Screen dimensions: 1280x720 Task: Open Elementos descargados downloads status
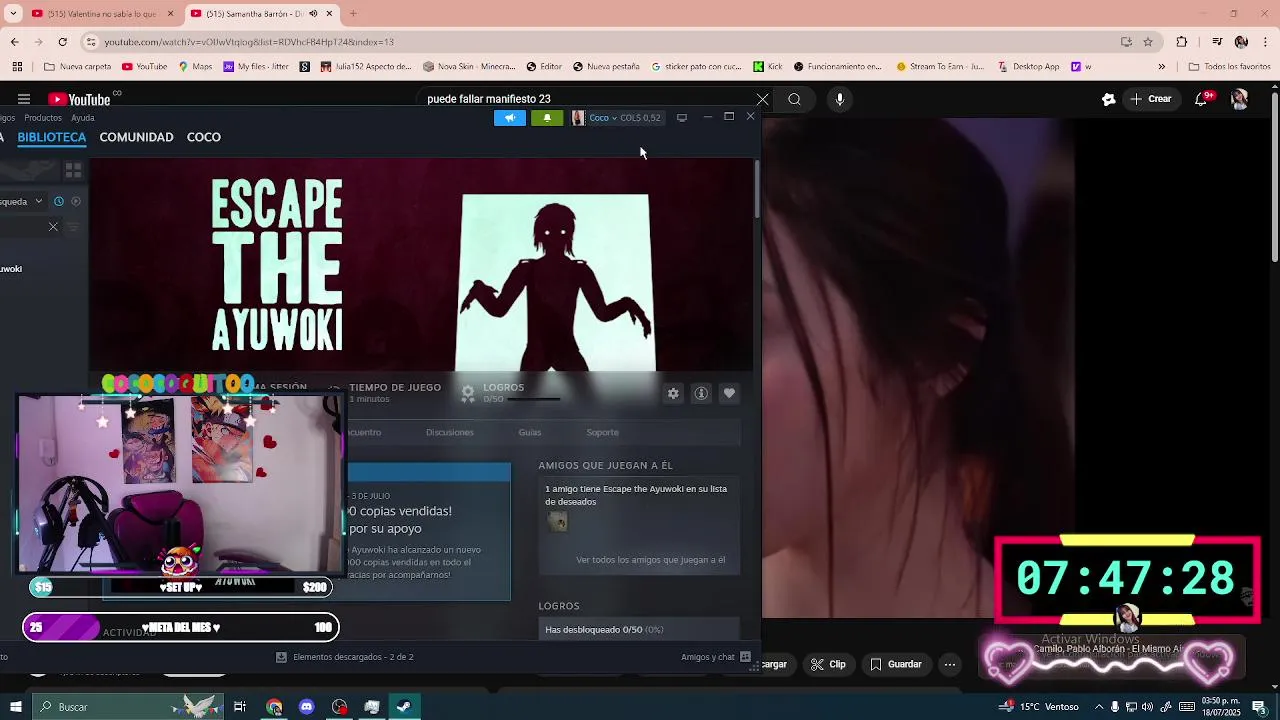[x=345, y=657]
